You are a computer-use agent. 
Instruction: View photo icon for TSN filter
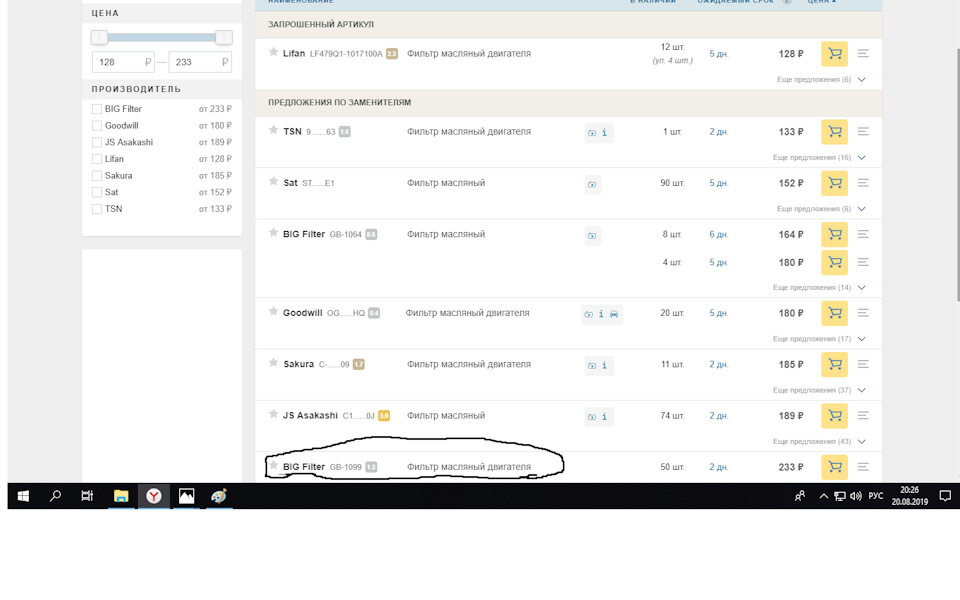(592, 133)
